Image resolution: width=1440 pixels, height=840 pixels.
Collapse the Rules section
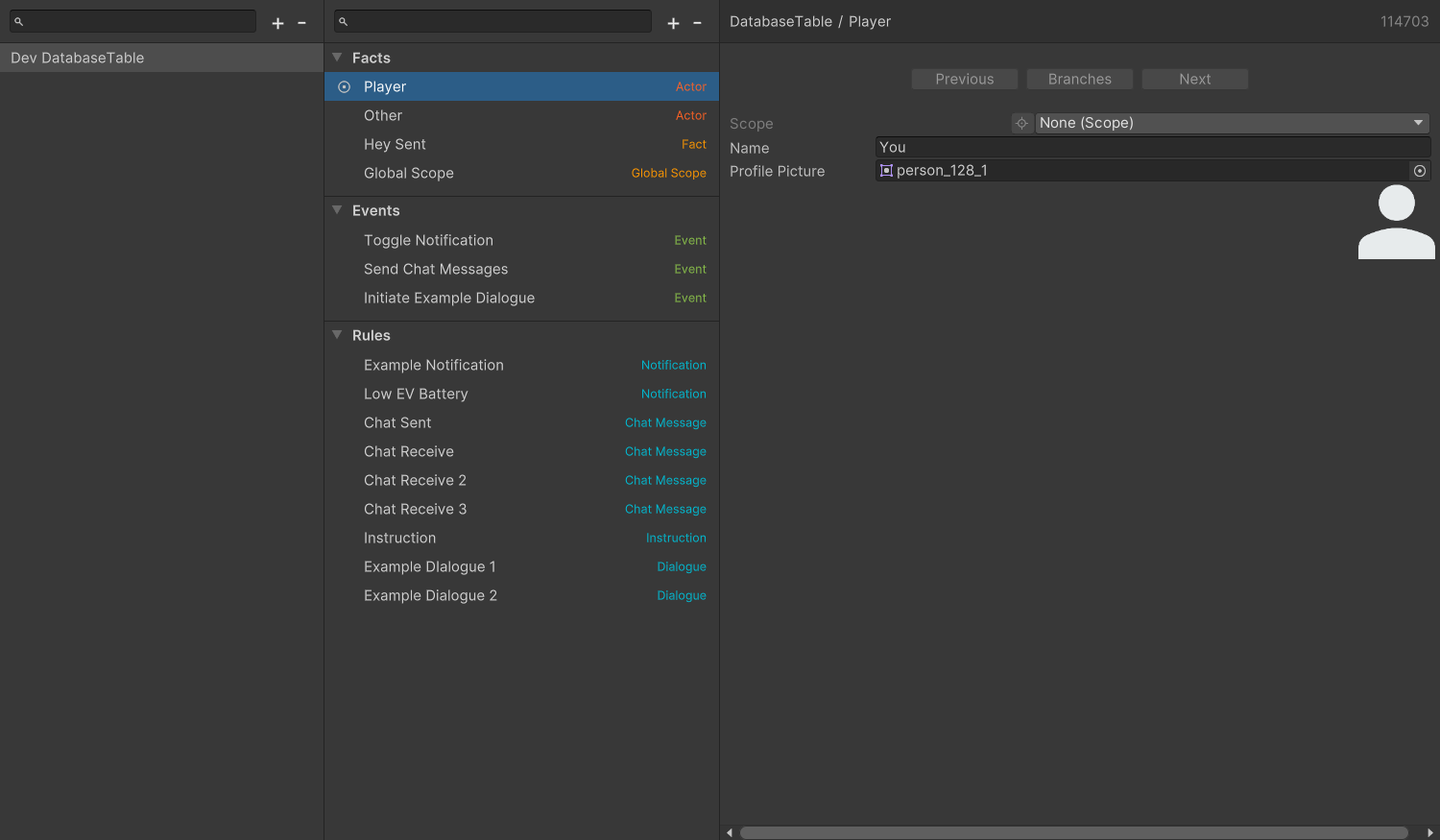[337, 335]
